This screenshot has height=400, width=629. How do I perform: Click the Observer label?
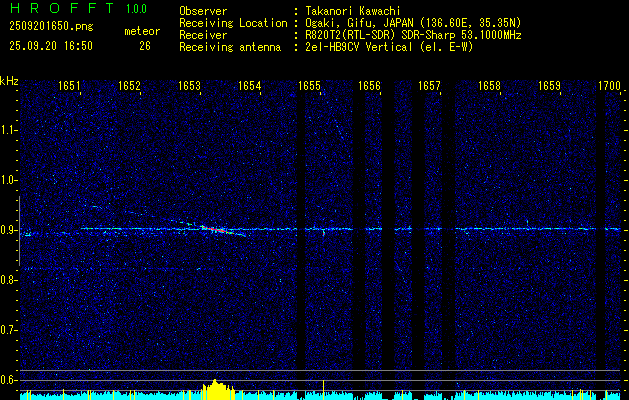pyautogui.click(x=203, y=11)
